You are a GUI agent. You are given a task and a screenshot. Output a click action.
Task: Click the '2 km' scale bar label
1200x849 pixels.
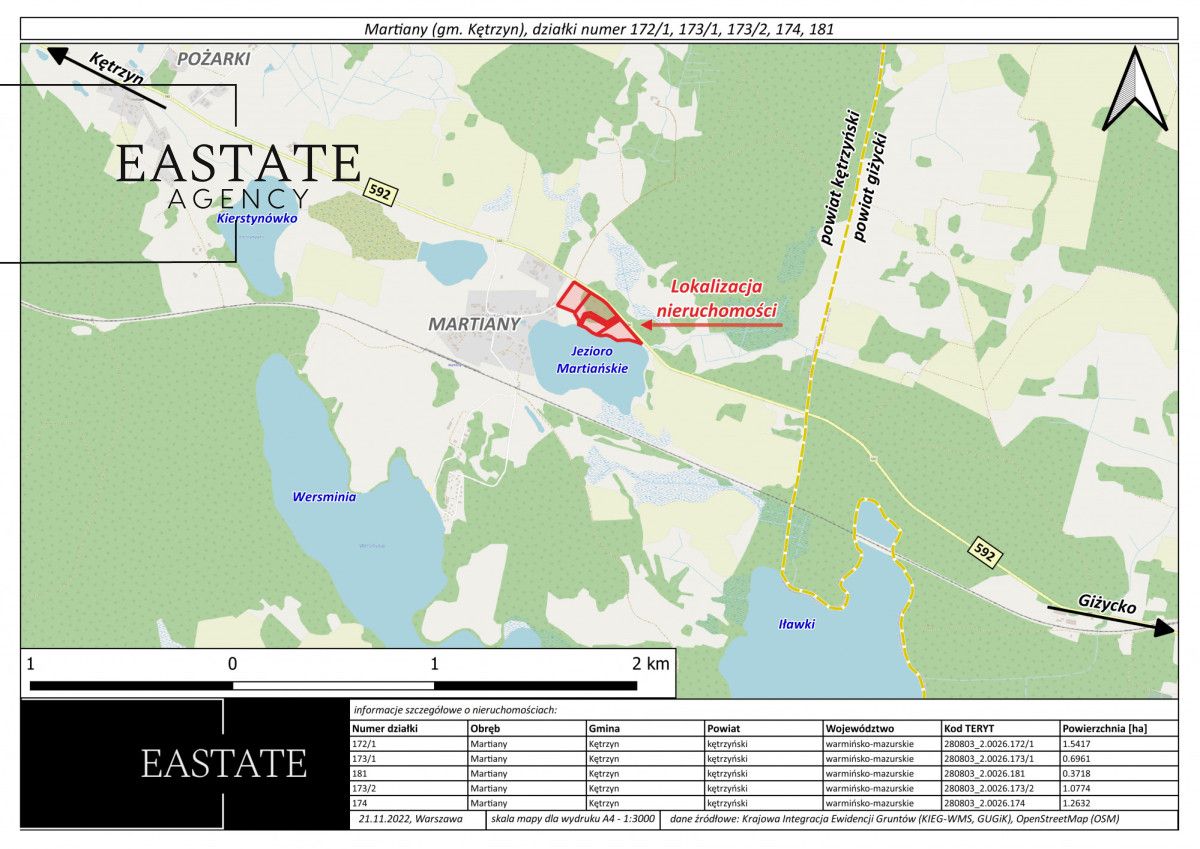[651, 663]
